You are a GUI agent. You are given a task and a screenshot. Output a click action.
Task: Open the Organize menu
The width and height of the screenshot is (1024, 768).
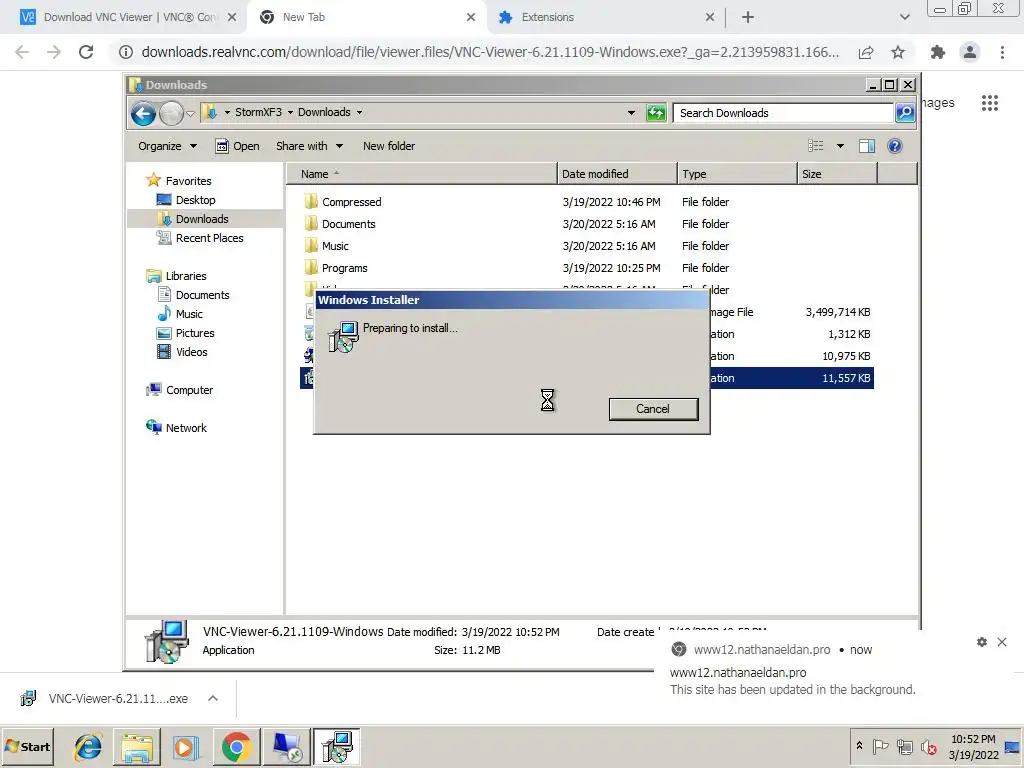click(x=167, y=146)
